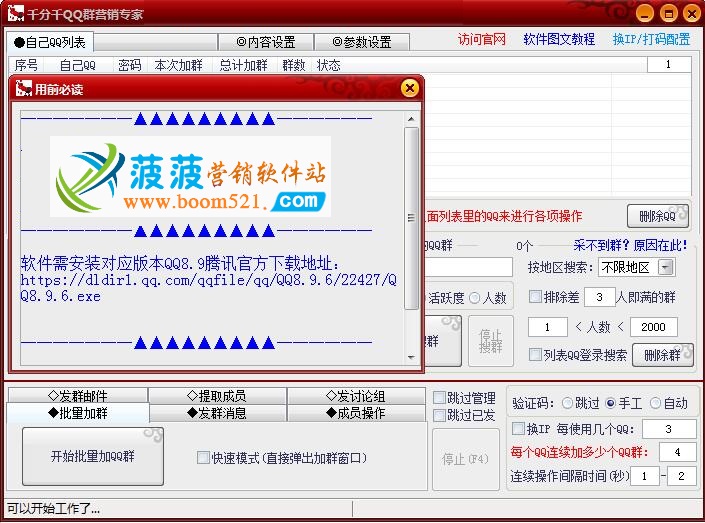The image size is (705, 523).
Task: Click the 删除QQ button
Action: [x=658, y=216]
